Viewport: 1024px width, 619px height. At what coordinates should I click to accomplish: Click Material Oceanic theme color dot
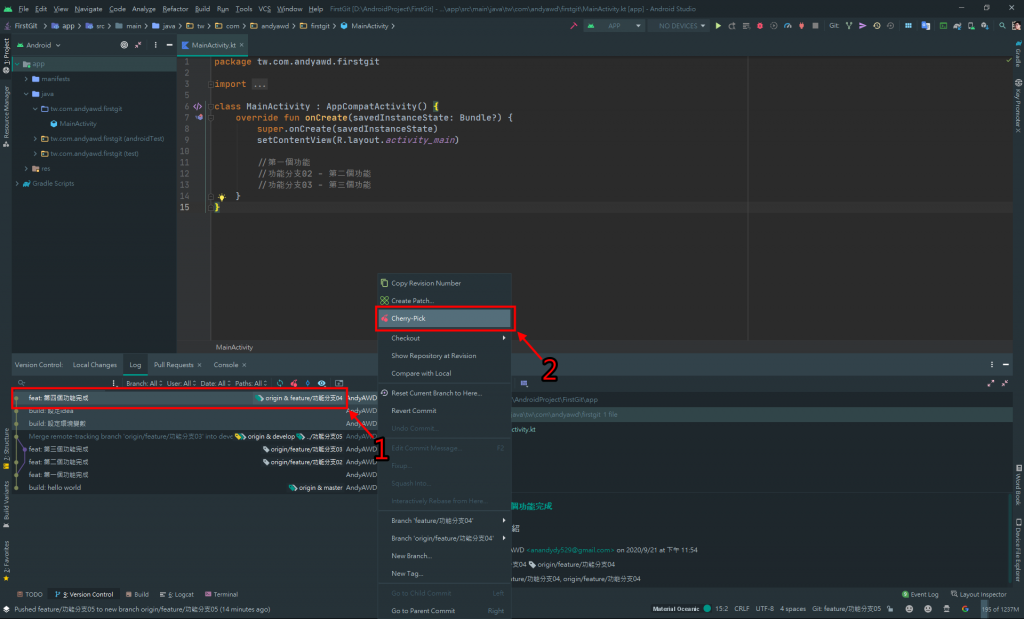[707, 609]
